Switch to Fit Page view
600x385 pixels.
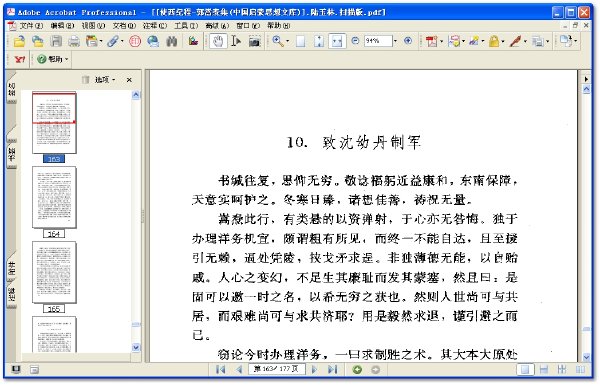pyautogui.click(x=319, y=41)
